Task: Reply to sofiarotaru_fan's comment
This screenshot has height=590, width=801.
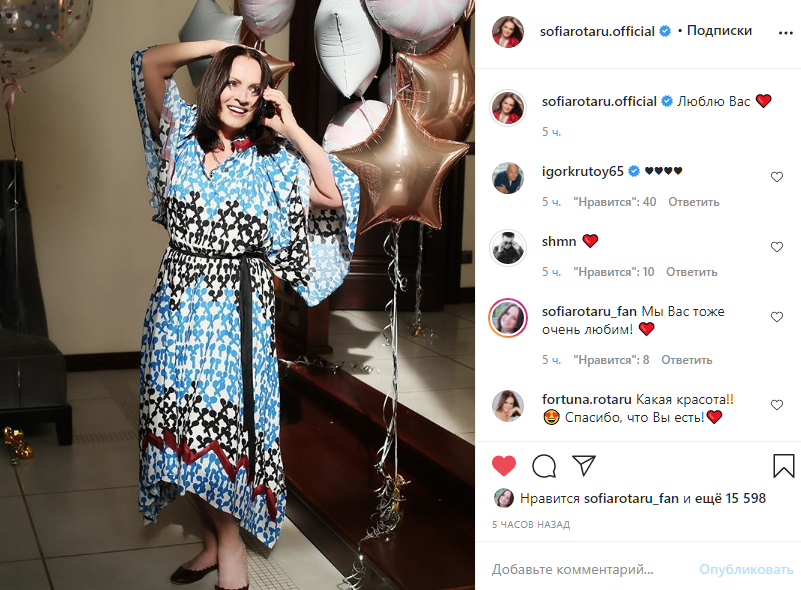Action: click(687, 360)
